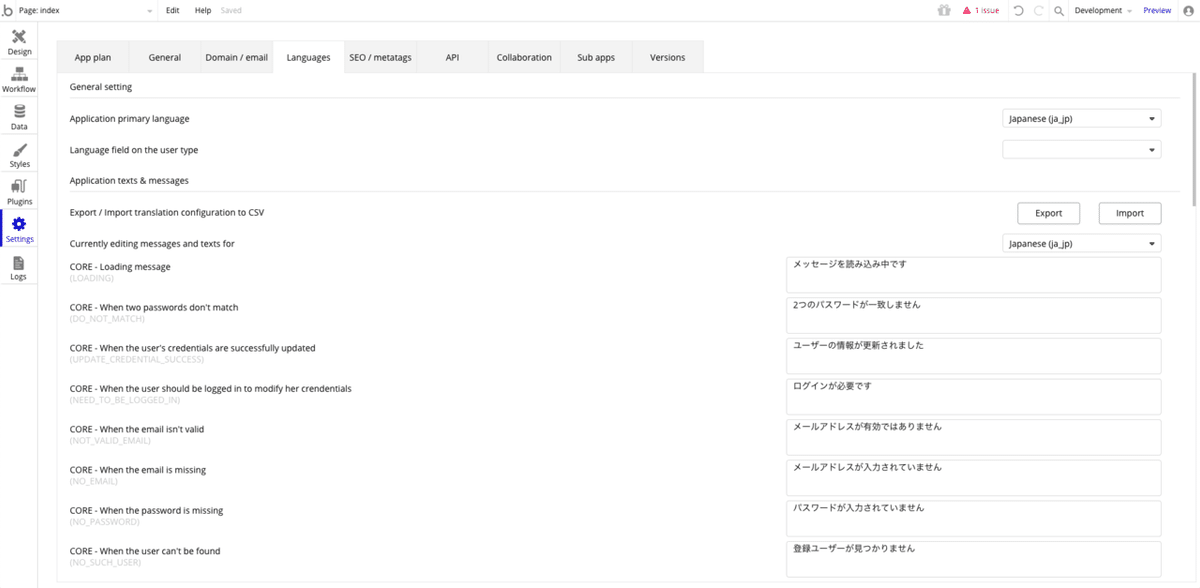Switch to the General tab
Image resolution: width=1200 pixels, height=588 pixels.
coord(165,57)
